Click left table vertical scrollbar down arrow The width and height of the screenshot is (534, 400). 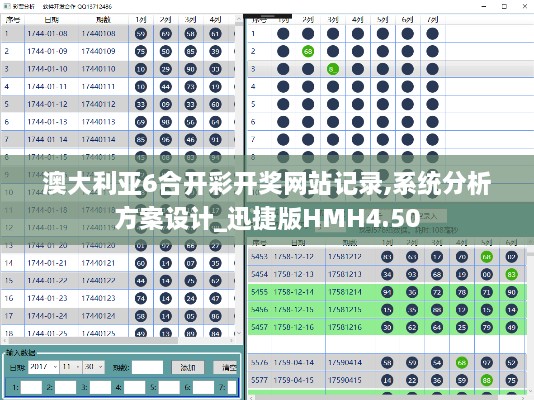(x=239, y=333)
